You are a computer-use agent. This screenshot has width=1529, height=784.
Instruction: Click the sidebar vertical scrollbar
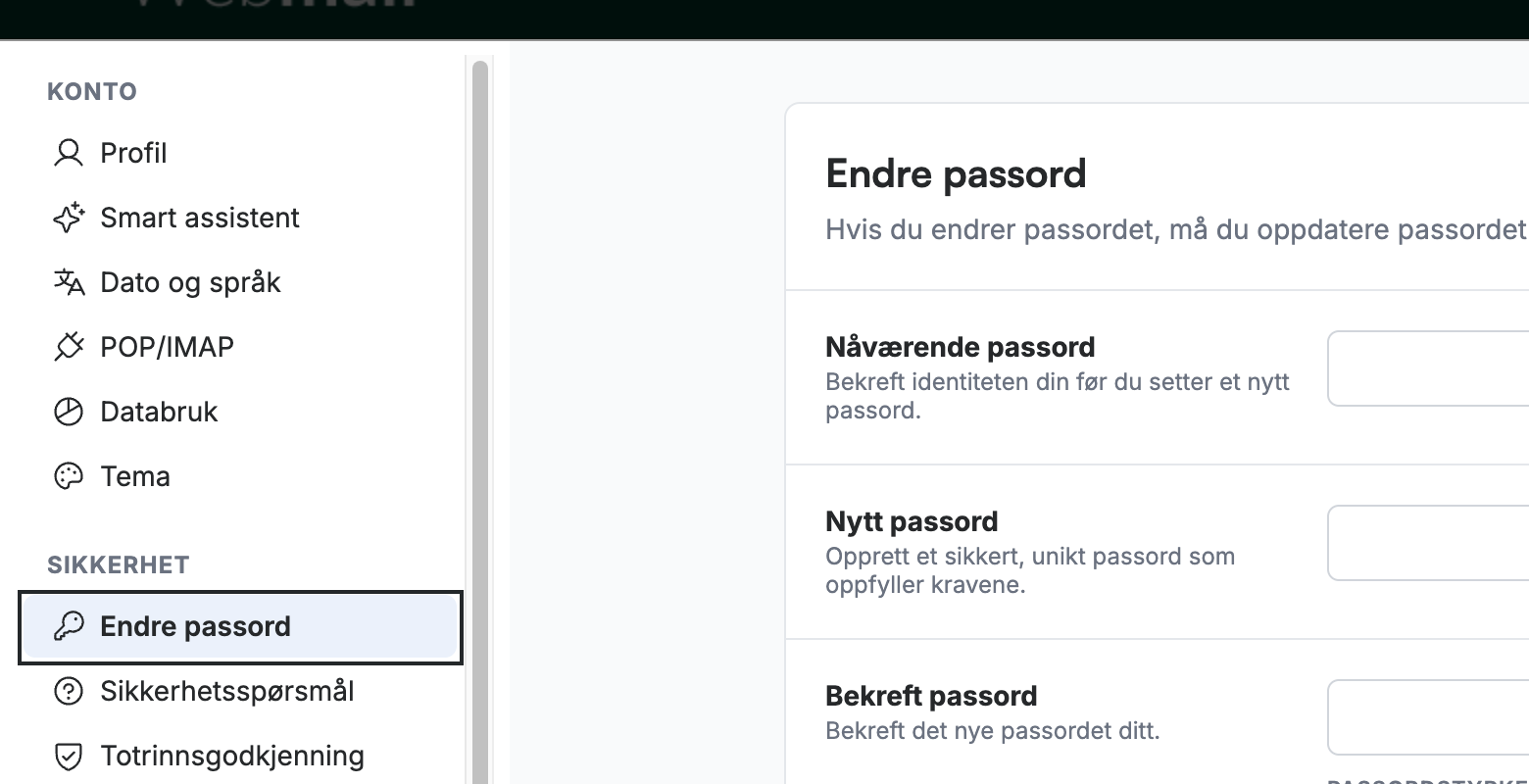[479, 421]
